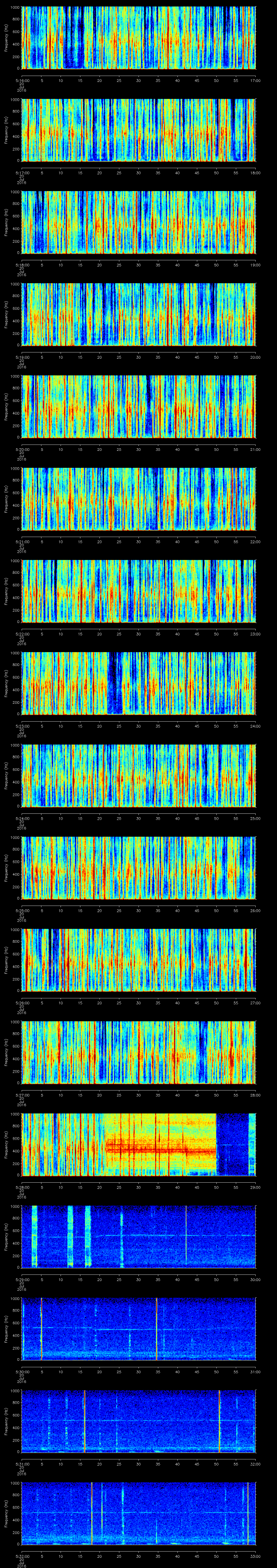Click the red vertical line at 5 seconds in 5:30:00 spectrogram
Image resolution: width=277 pixels, height=1568 pixels.
[41, 1329]
